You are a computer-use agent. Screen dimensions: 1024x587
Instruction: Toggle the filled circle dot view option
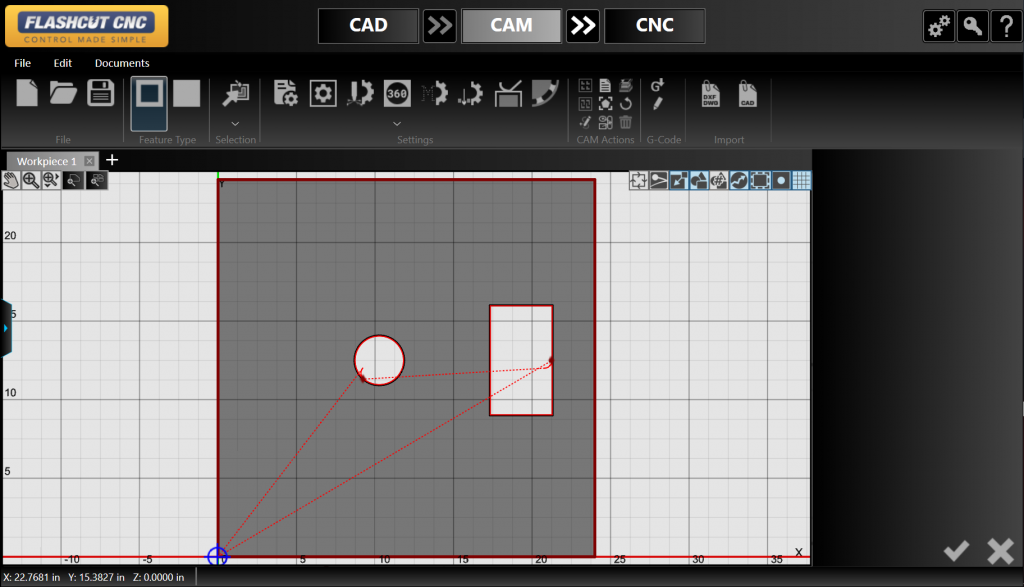[781, 180]
